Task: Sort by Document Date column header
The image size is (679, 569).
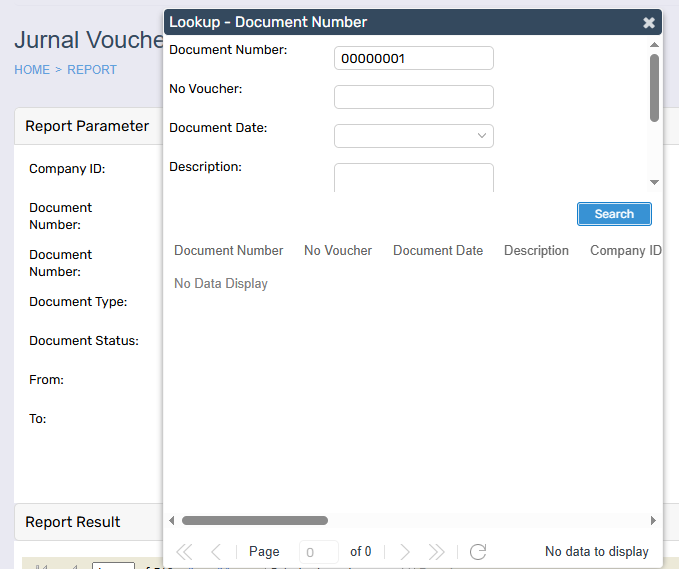Action: [438, 250]
